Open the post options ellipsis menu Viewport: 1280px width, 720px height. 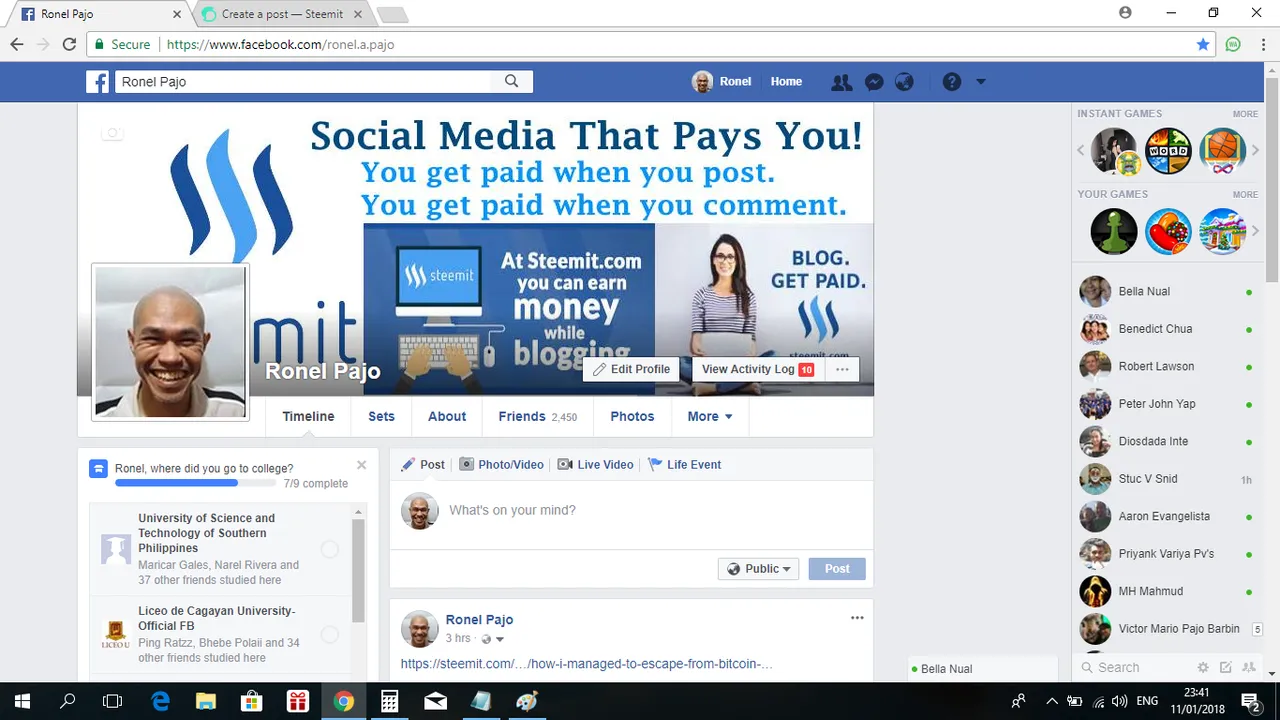[857, 618]
